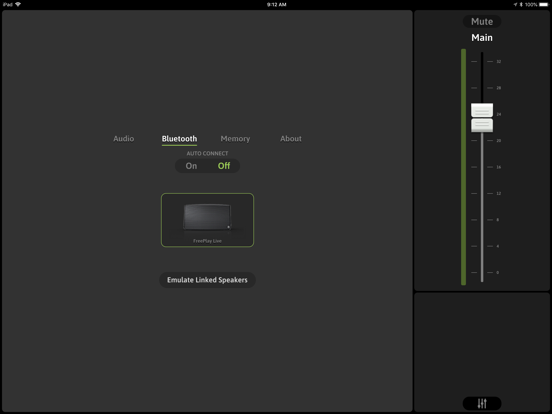Open the mixer sliders icon button
The height and width of the screenshot is (414, 552).
pyautogui.click(x=482, y=403)
